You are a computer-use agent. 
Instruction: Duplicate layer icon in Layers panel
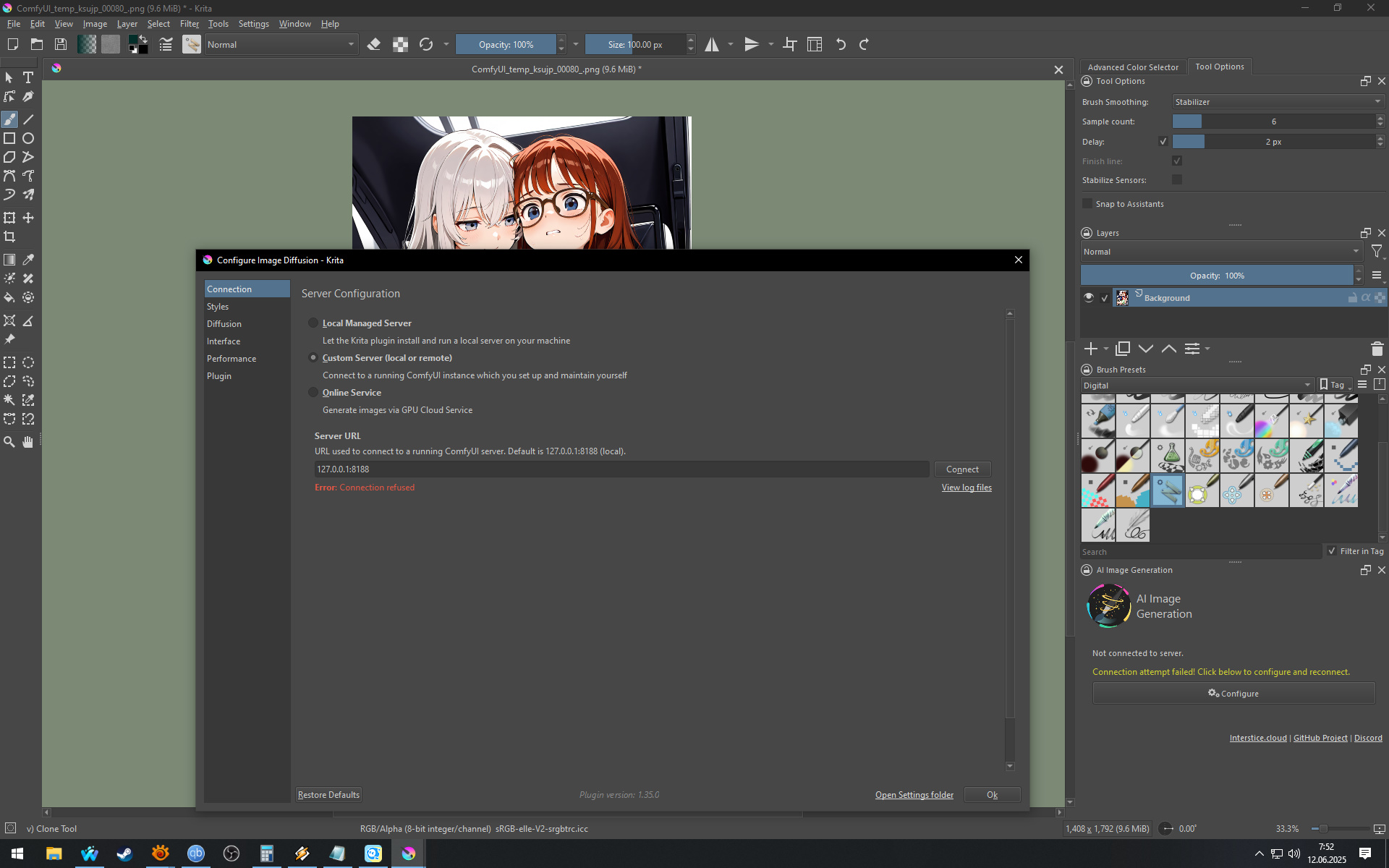pyautogui.click(x=1123, y=349)
